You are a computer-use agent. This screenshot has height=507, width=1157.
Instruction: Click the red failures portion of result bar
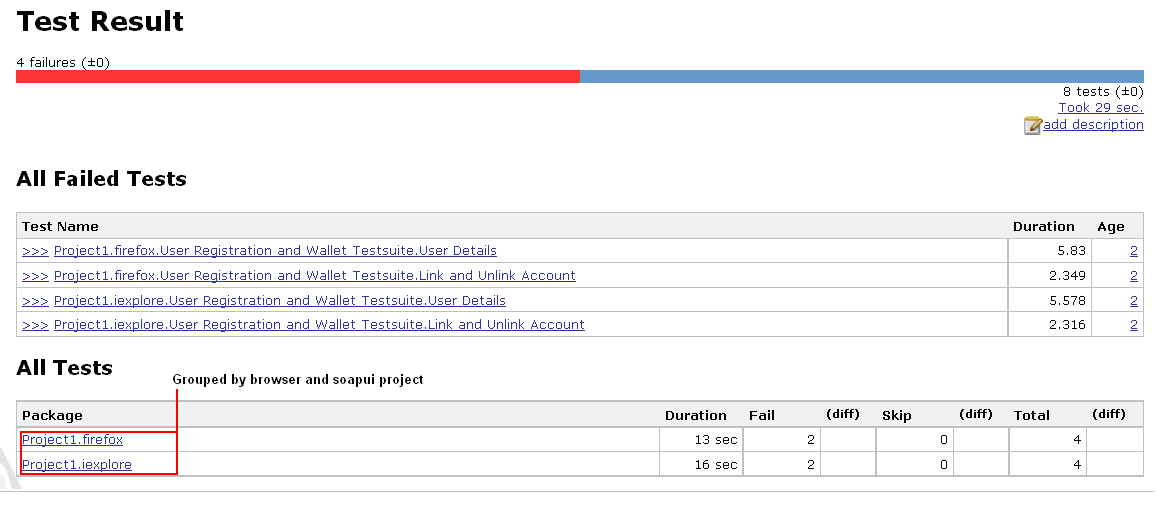click(x=297, y=76)
